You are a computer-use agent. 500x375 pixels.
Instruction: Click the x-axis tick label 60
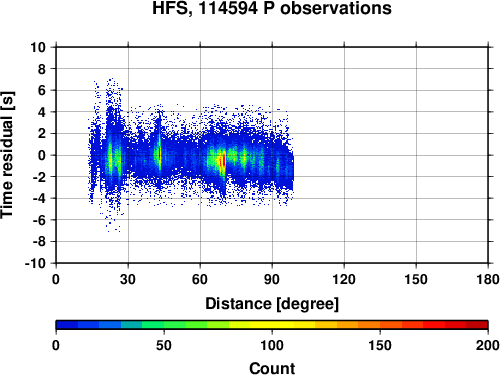point(200,279)
